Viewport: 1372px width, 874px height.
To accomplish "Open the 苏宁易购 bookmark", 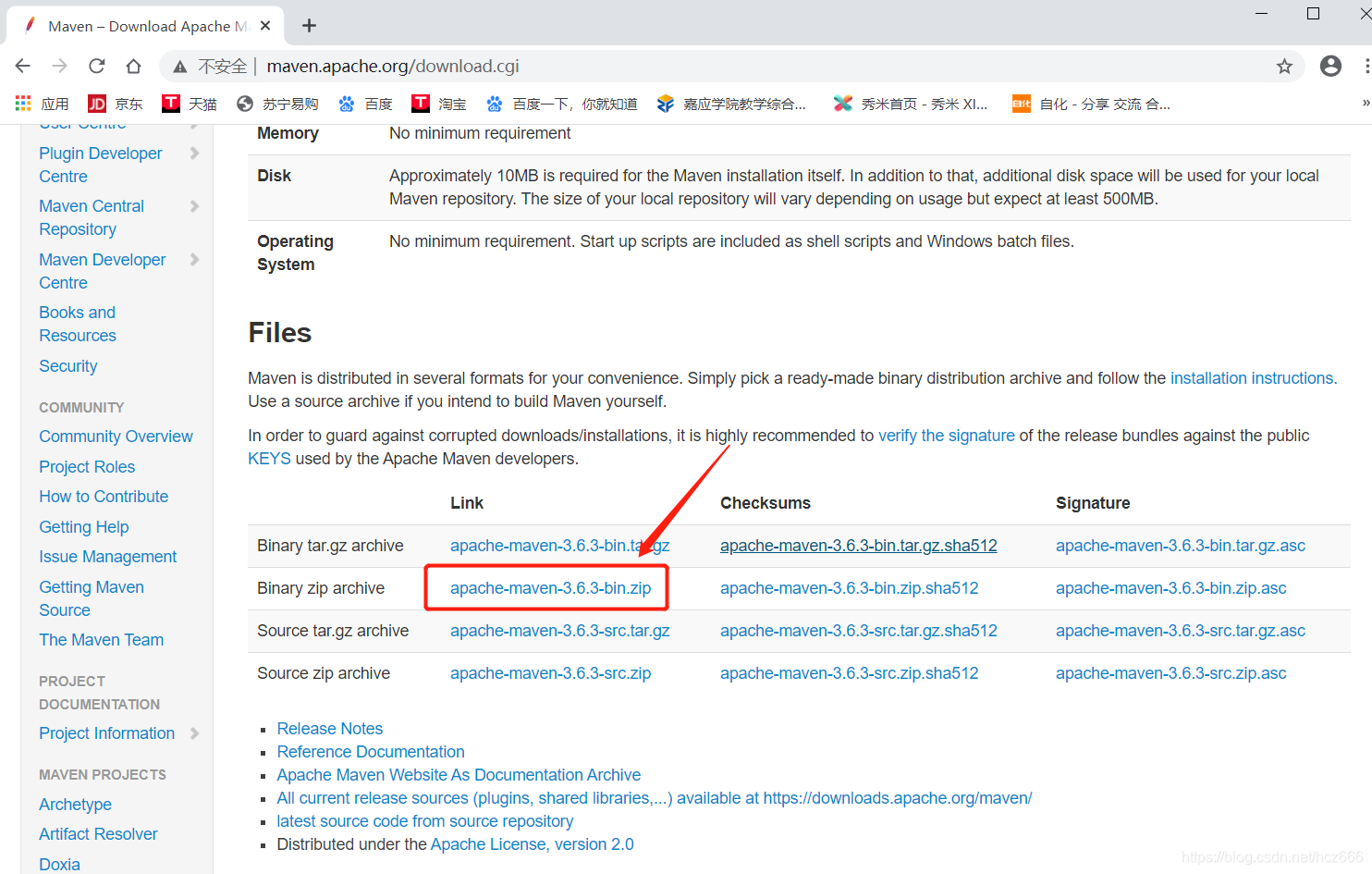I will [x=277, y=104].
